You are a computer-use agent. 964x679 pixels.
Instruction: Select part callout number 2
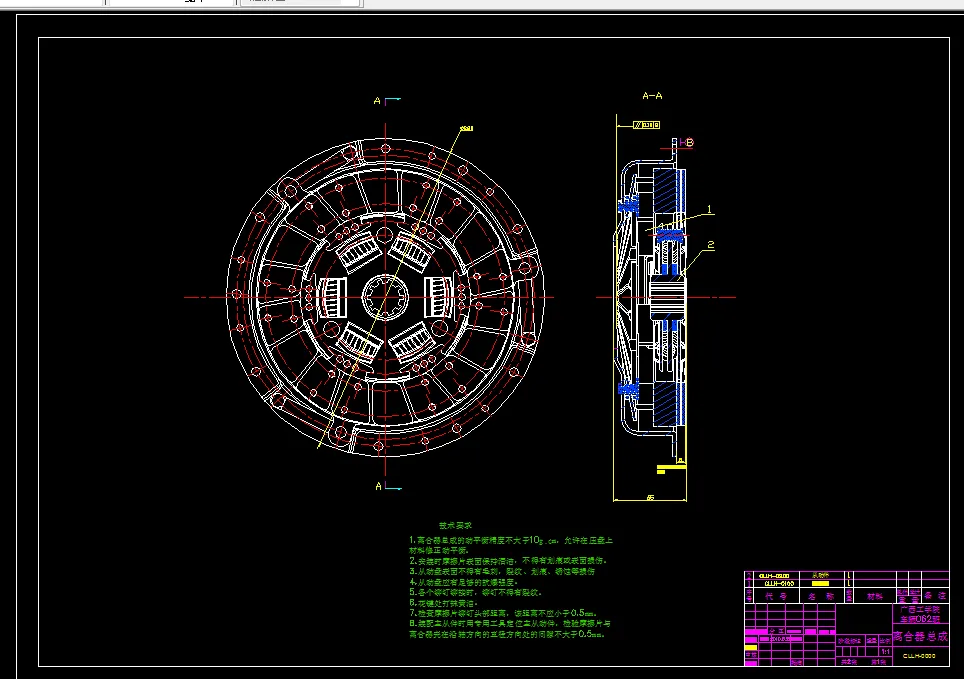point(711,244)
